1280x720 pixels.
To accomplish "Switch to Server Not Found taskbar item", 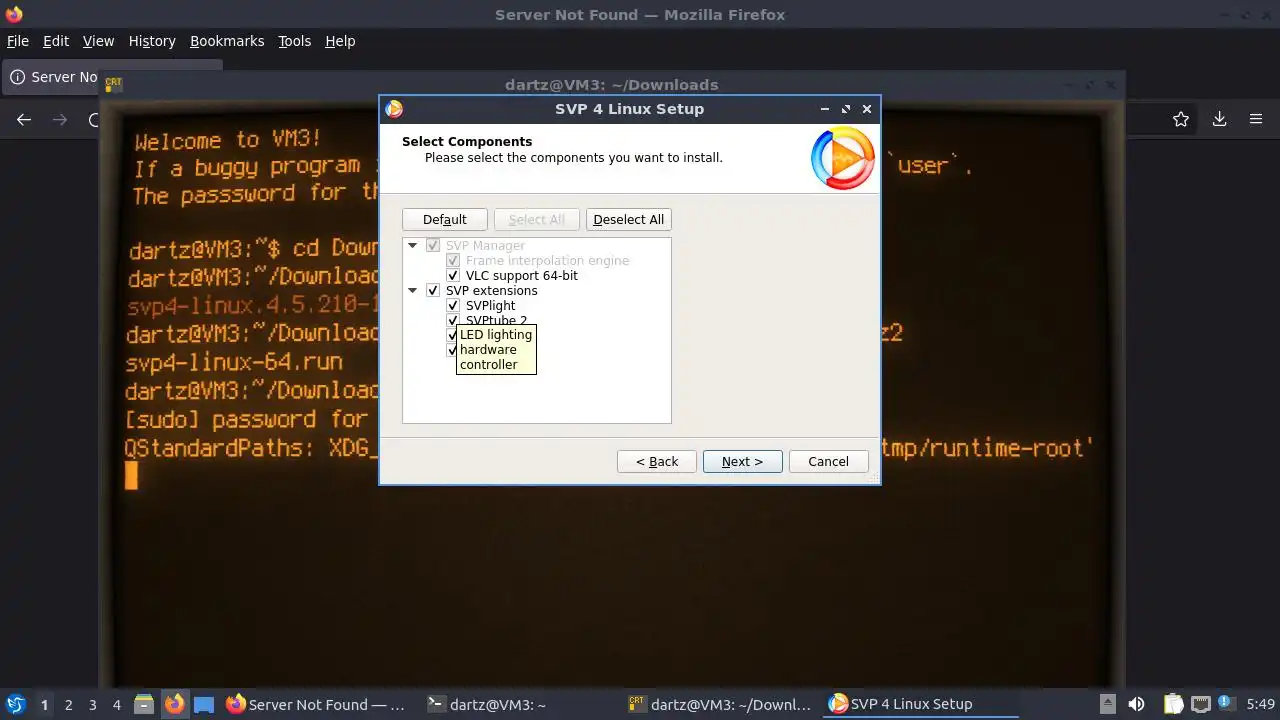I will click(316, 705).
